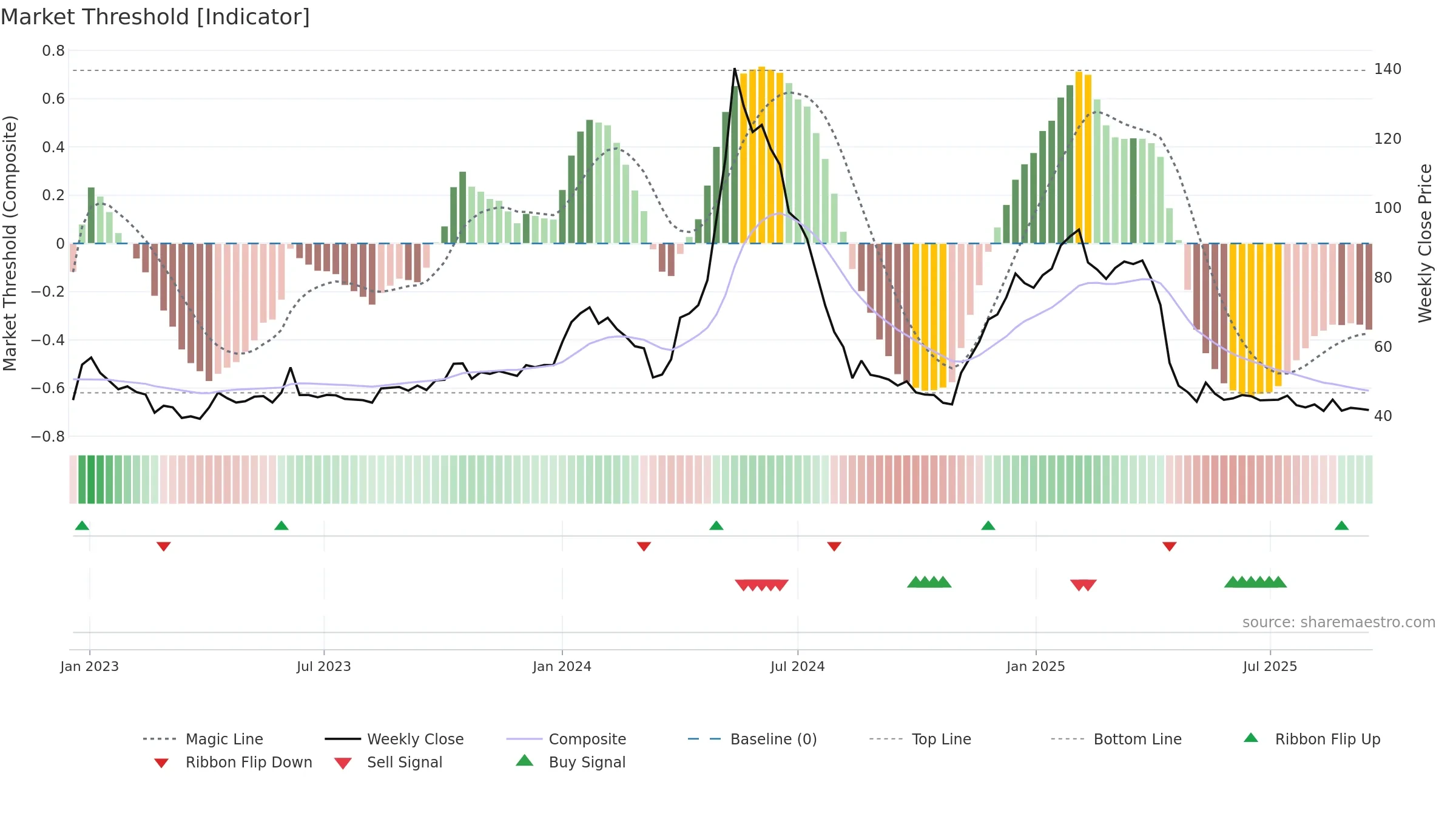Click the red Sell Signal legend triangle
The height and width of the screenshot is (819, 1456).
[x=343, y=763]
